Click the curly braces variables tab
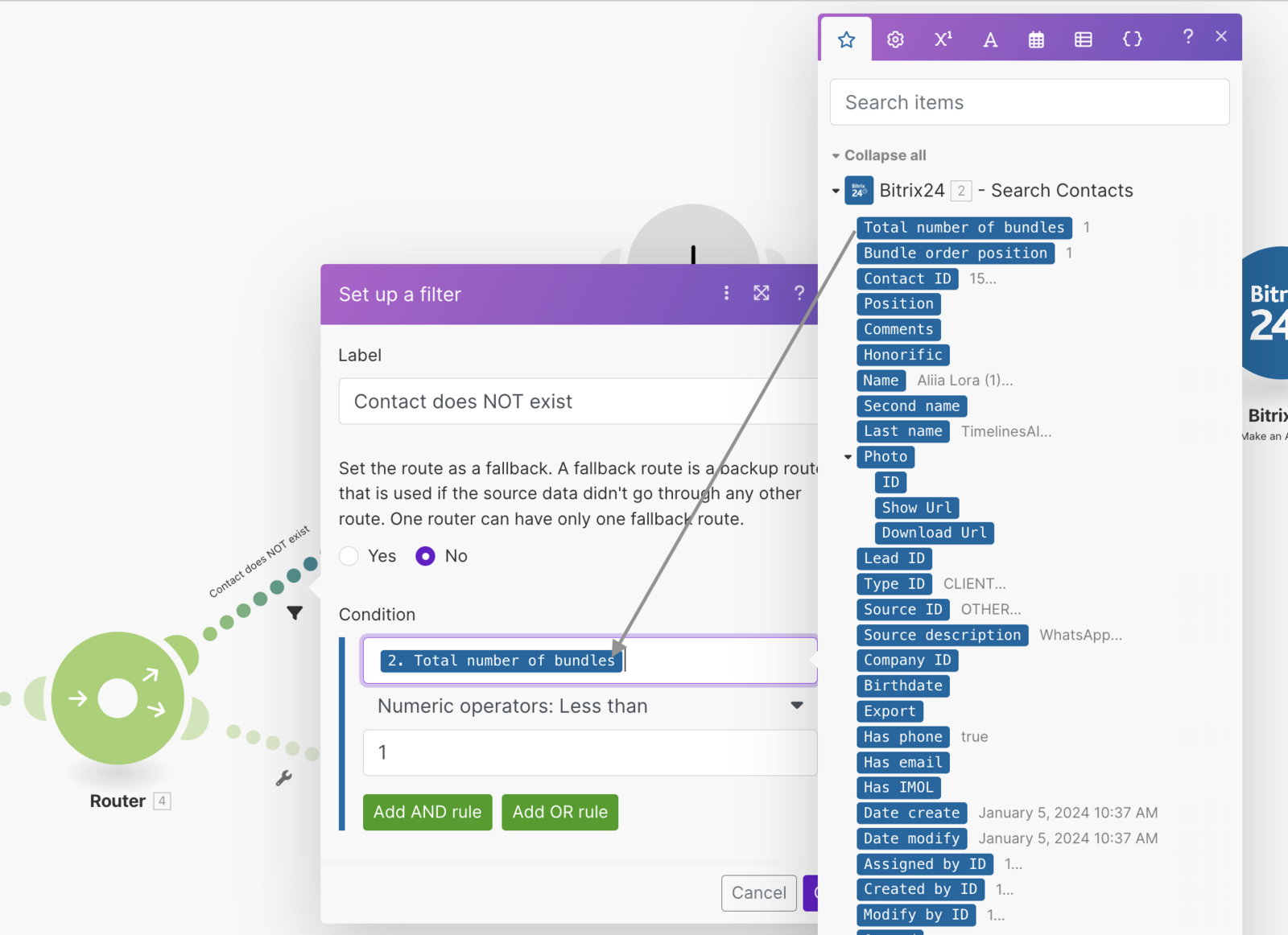 pos(1132,38)
